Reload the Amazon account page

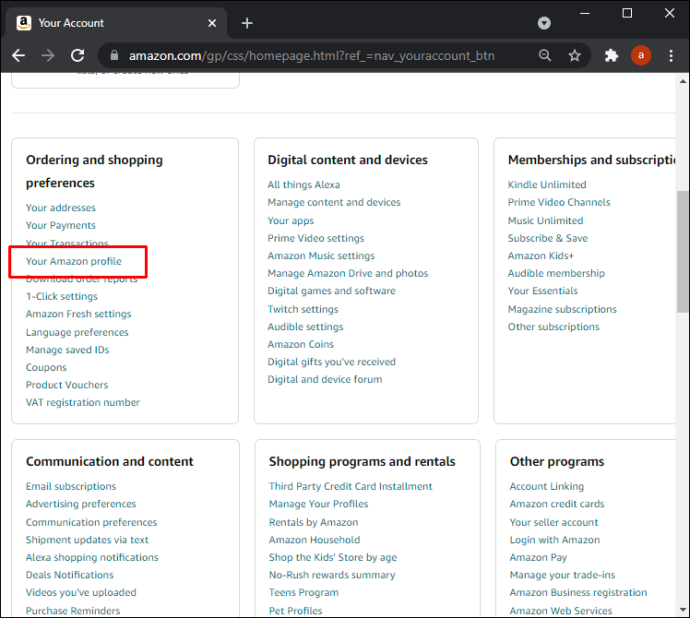point(78,55)
